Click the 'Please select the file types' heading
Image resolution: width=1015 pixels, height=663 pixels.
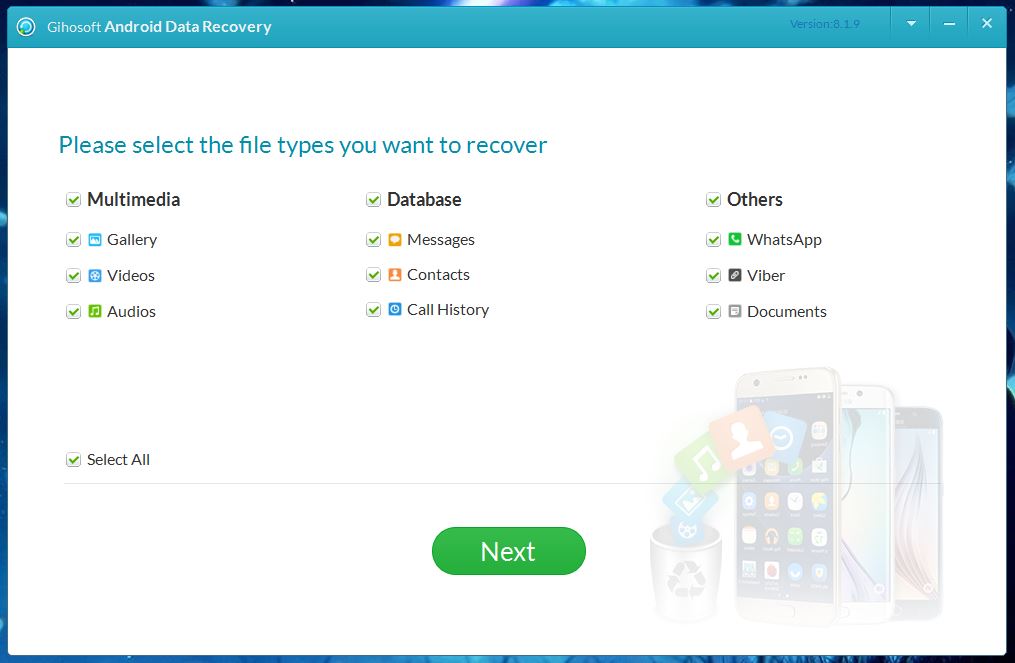click(x=303, y=145)
